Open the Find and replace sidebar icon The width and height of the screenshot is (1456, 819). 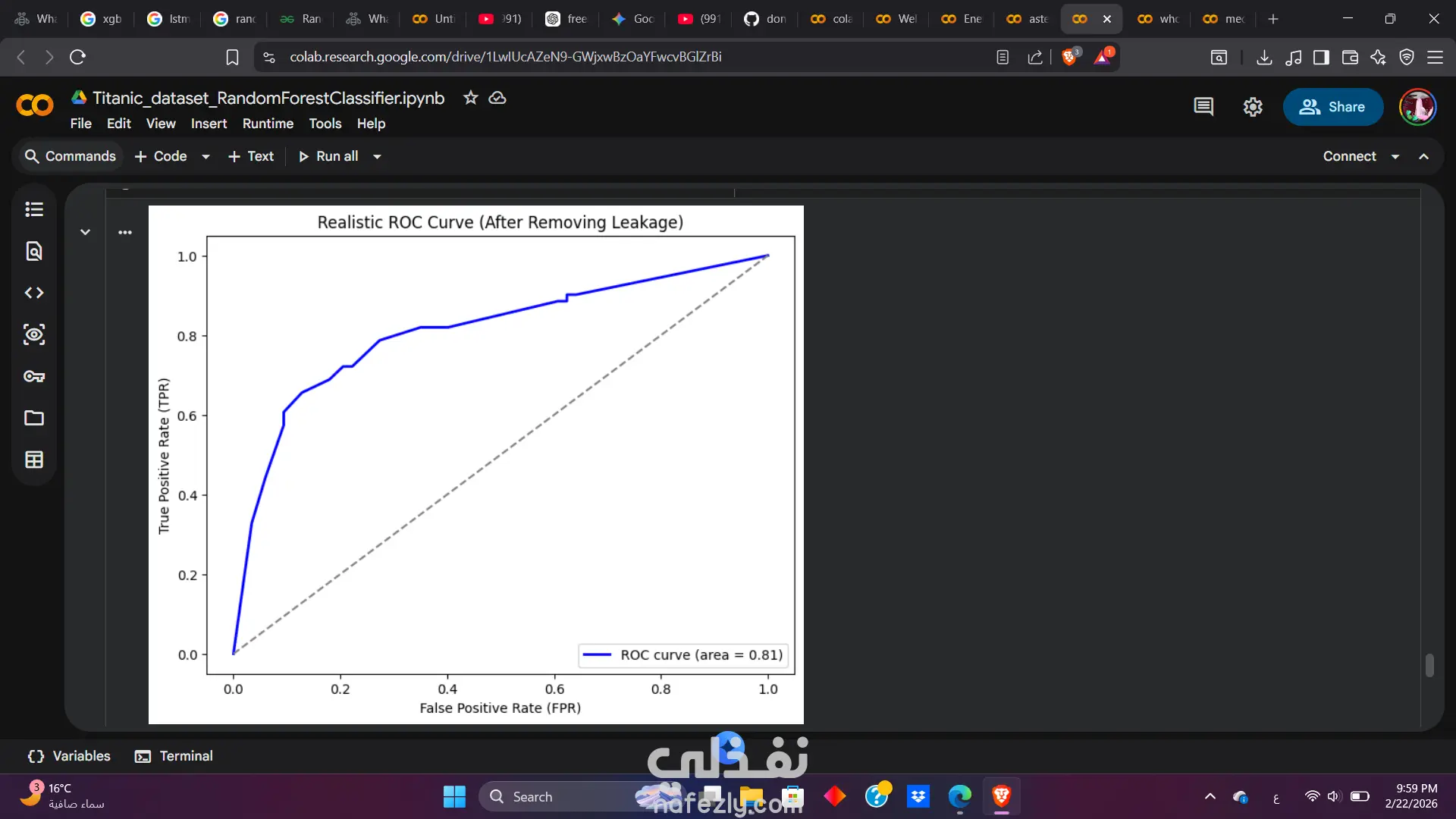(34, 251)
